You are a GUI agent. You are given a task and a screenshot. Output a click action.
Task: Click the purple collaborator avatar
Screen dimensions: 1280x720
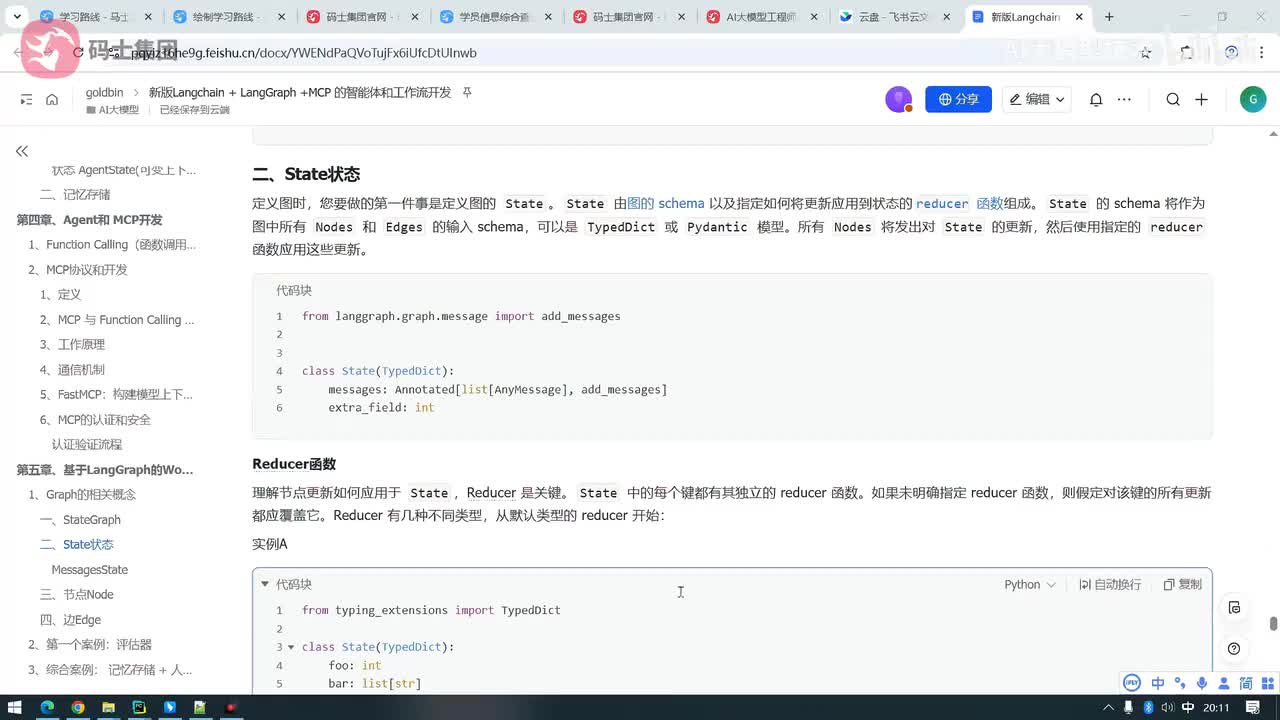click(898, 99)
